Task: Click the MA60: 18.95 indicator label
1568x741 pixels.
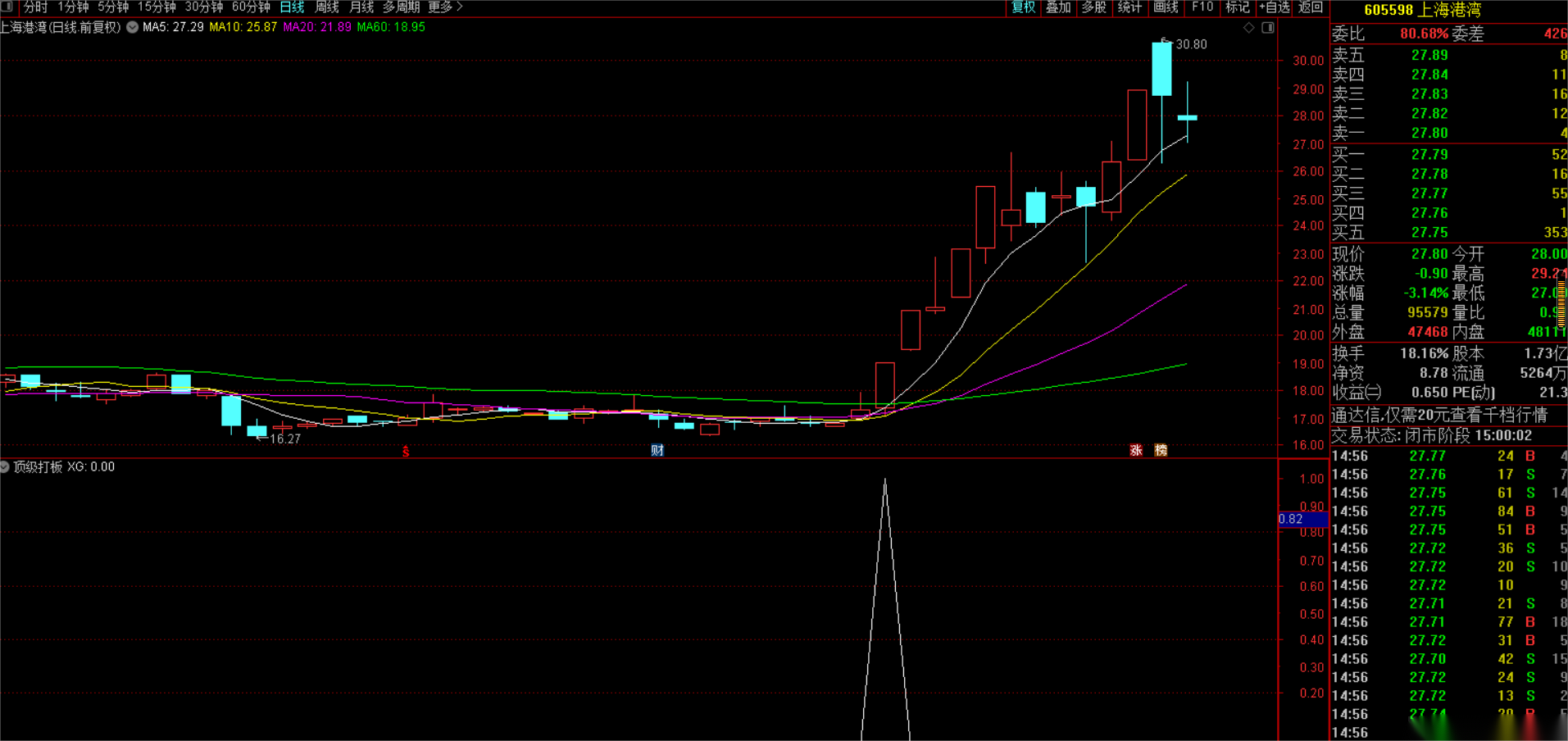Action: [391, 27]
